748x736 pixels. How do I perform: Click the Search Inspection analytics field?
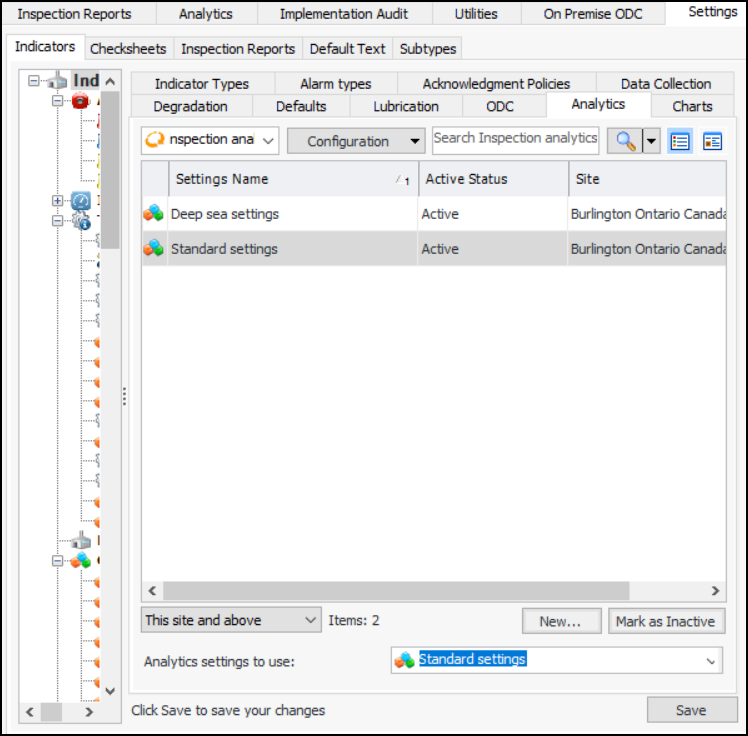(x=515, y=140)
